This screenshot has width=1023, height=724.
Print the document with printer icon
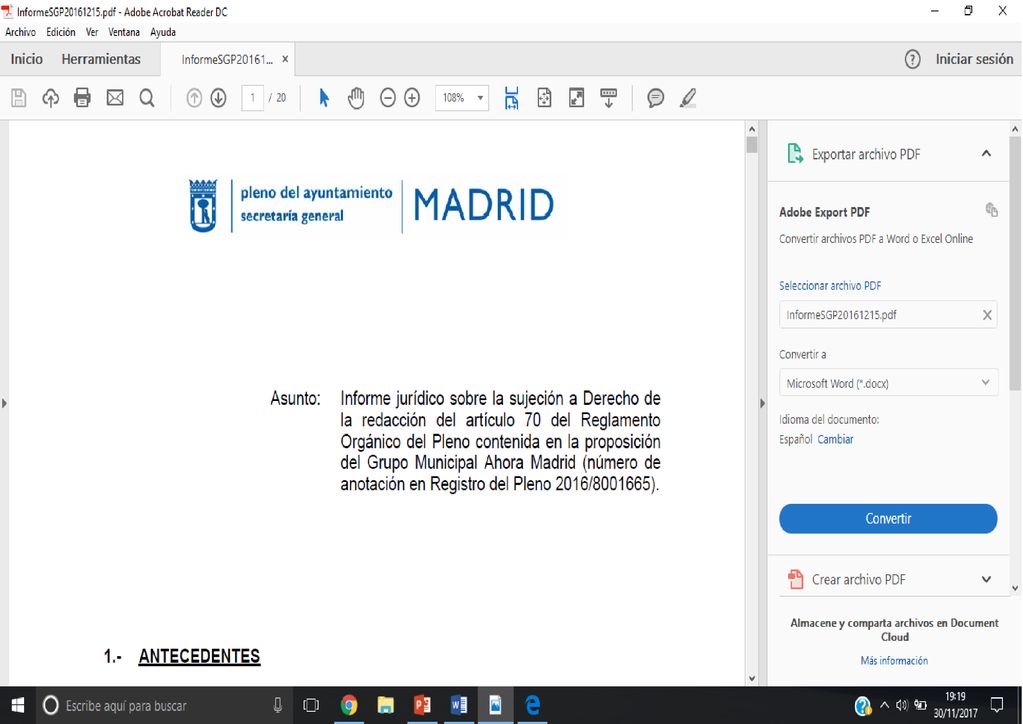click(82, 98)
